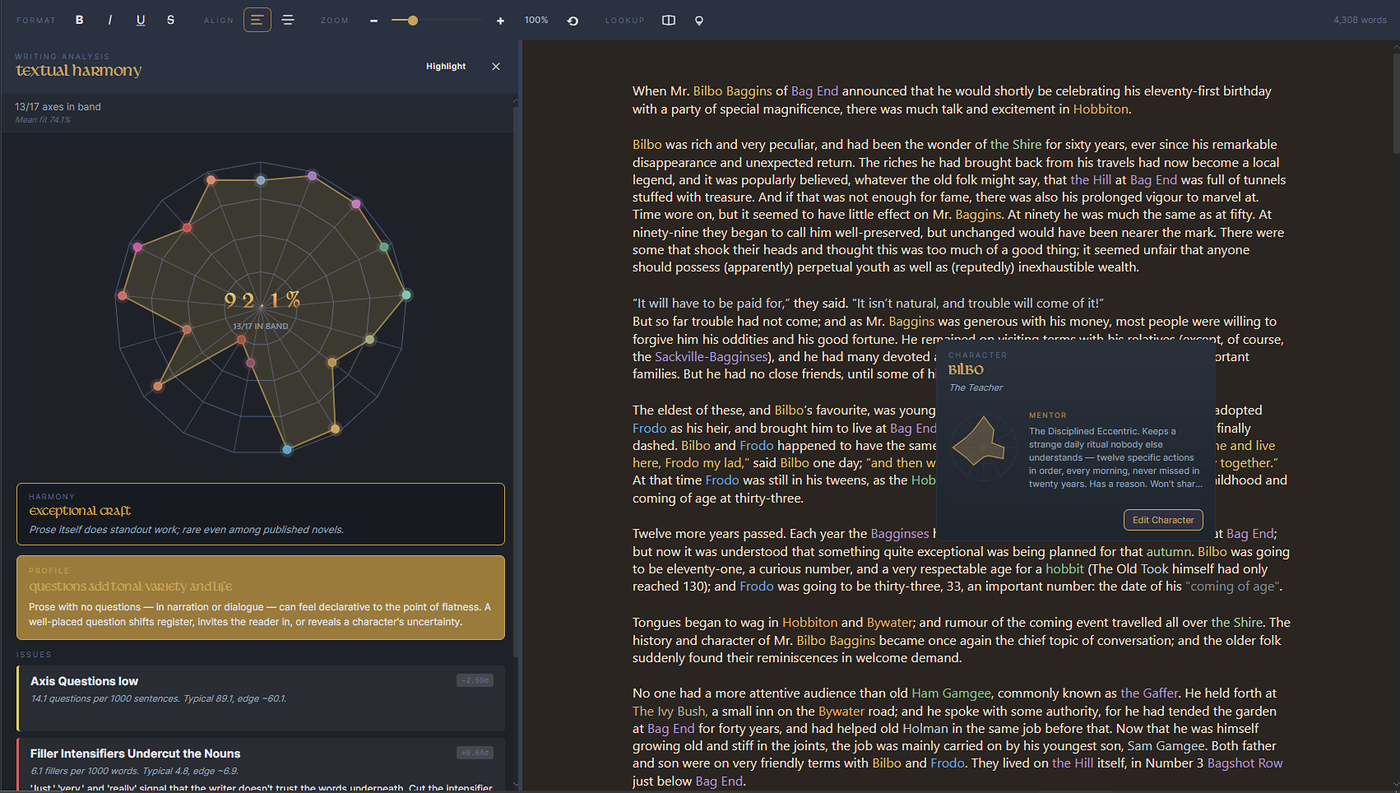Click the BILBO name in character popup

tap(966, 370)
